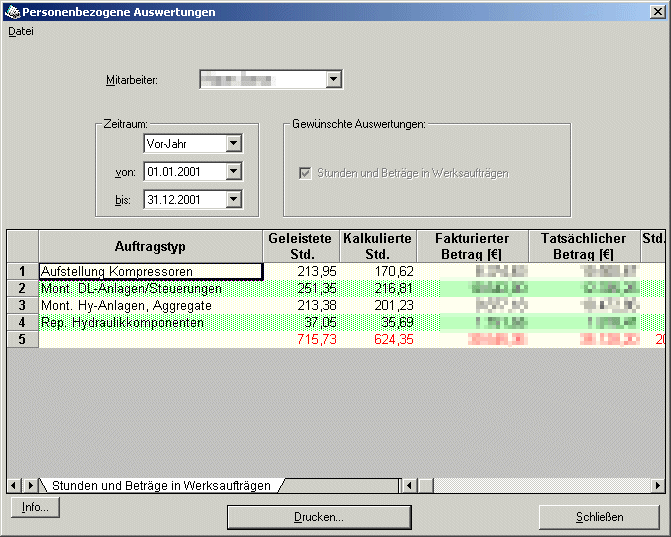Click the horizontal scrollbar right arrow
This screenshot has width=671, height=537.
point(657,485)
